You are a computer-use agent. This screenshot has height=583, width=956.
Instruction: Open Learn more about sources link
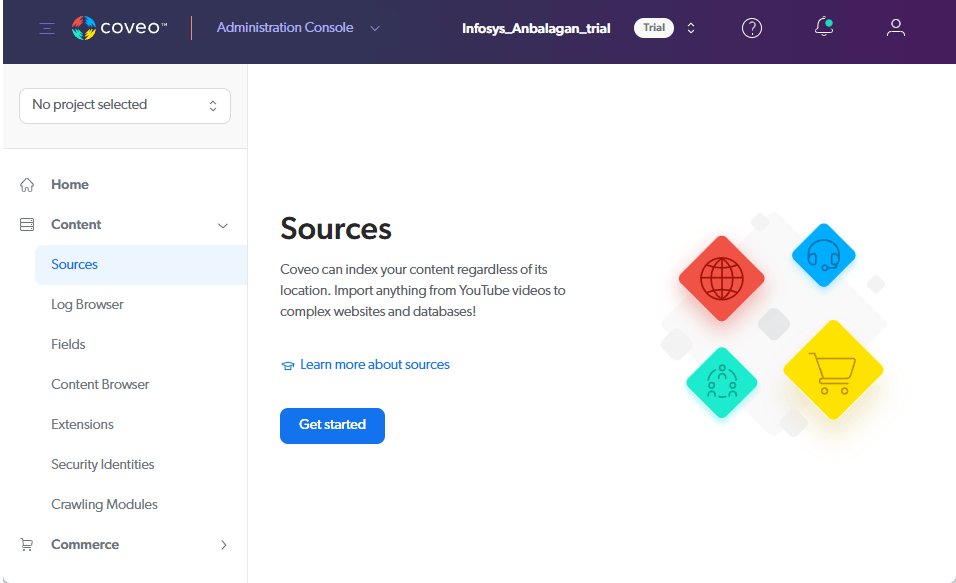[x=374, y=365]
